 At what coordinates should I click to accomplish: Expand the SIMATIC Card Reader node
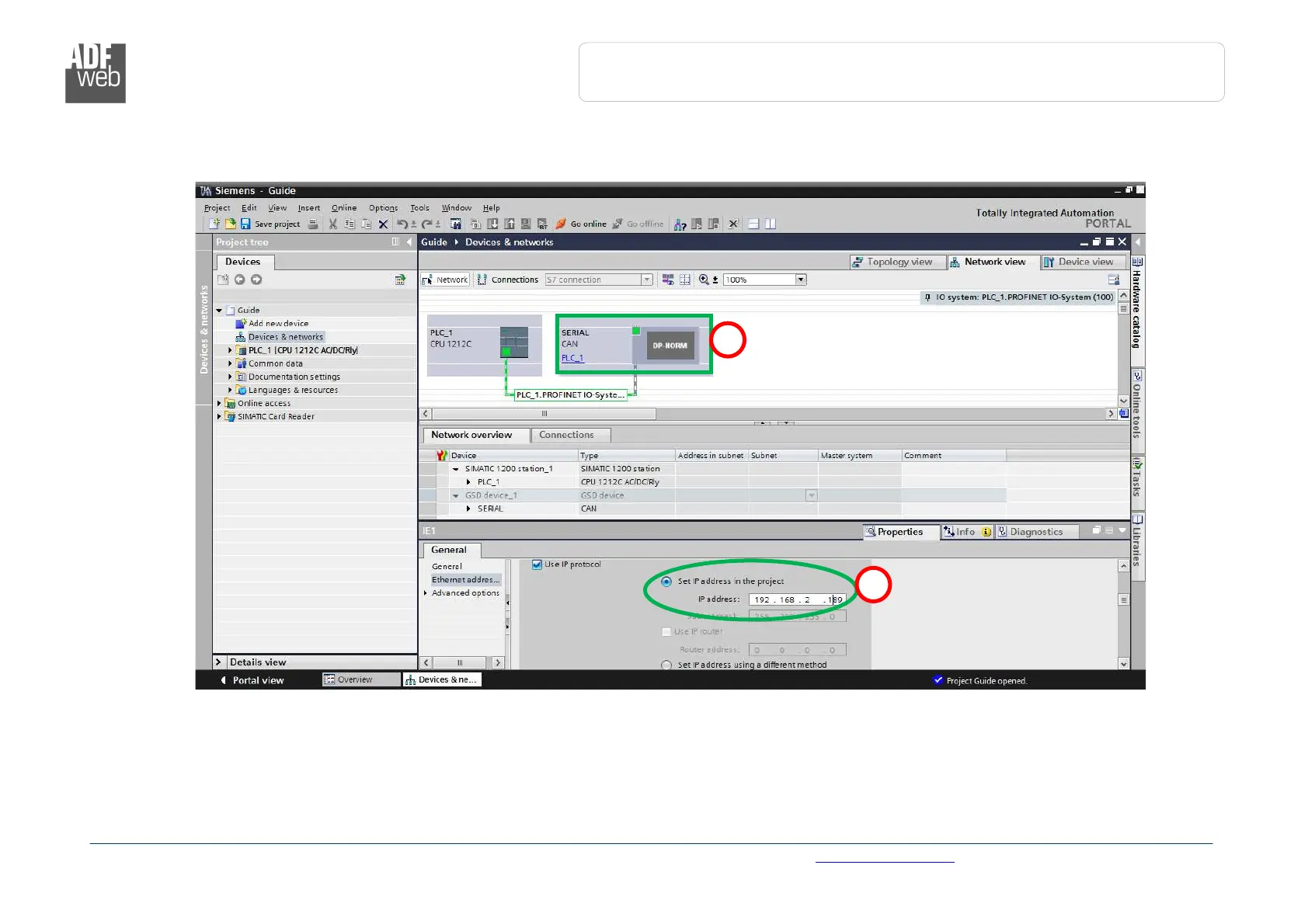click(x=219, y=417)
